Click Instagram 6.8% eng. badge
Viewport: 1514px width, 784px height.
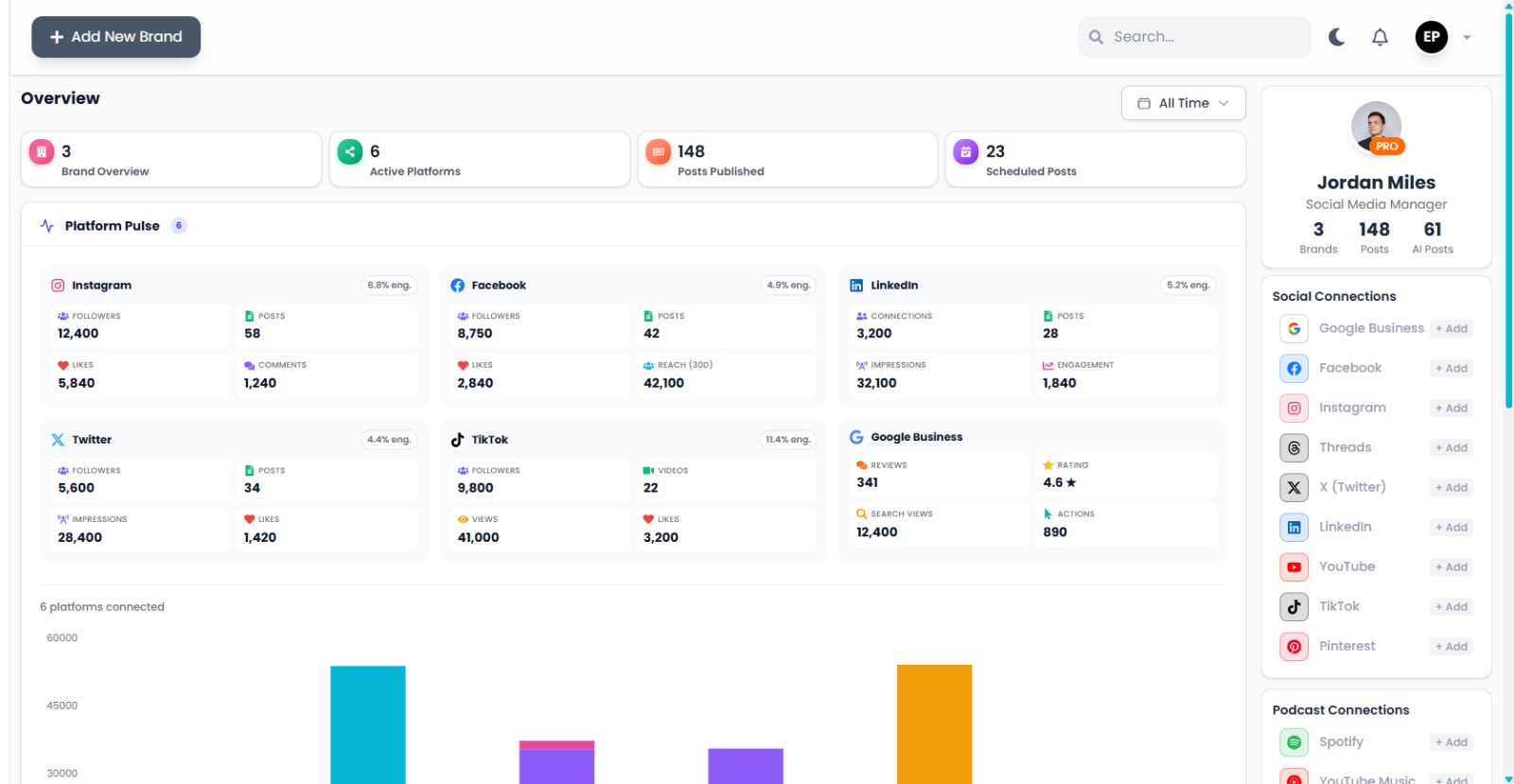point(389,286)
